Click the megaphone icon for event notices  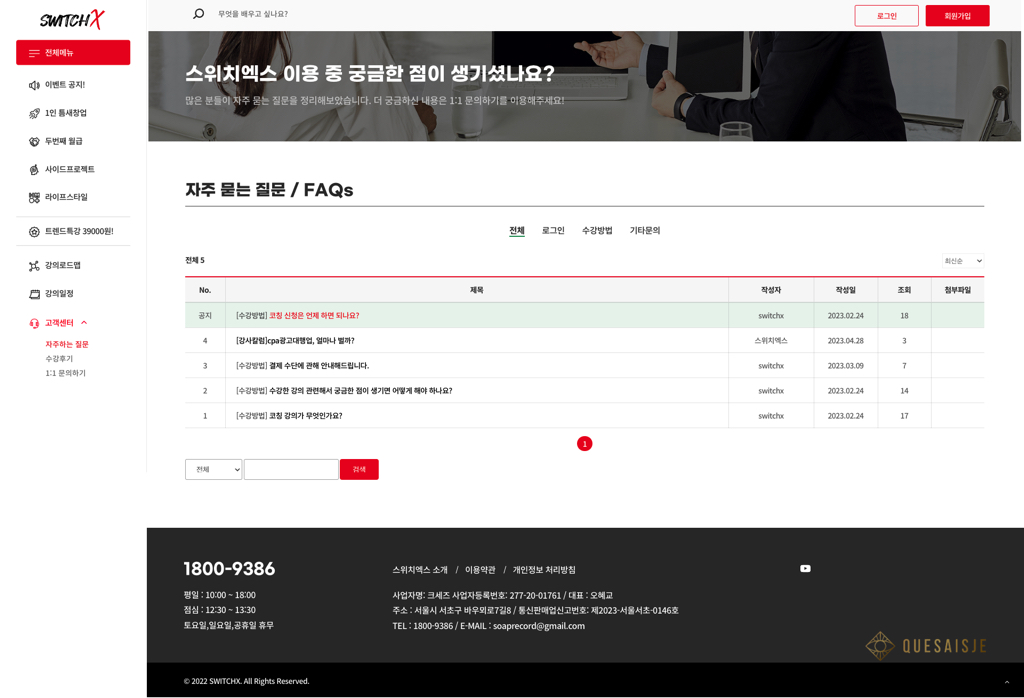point(34,85)
